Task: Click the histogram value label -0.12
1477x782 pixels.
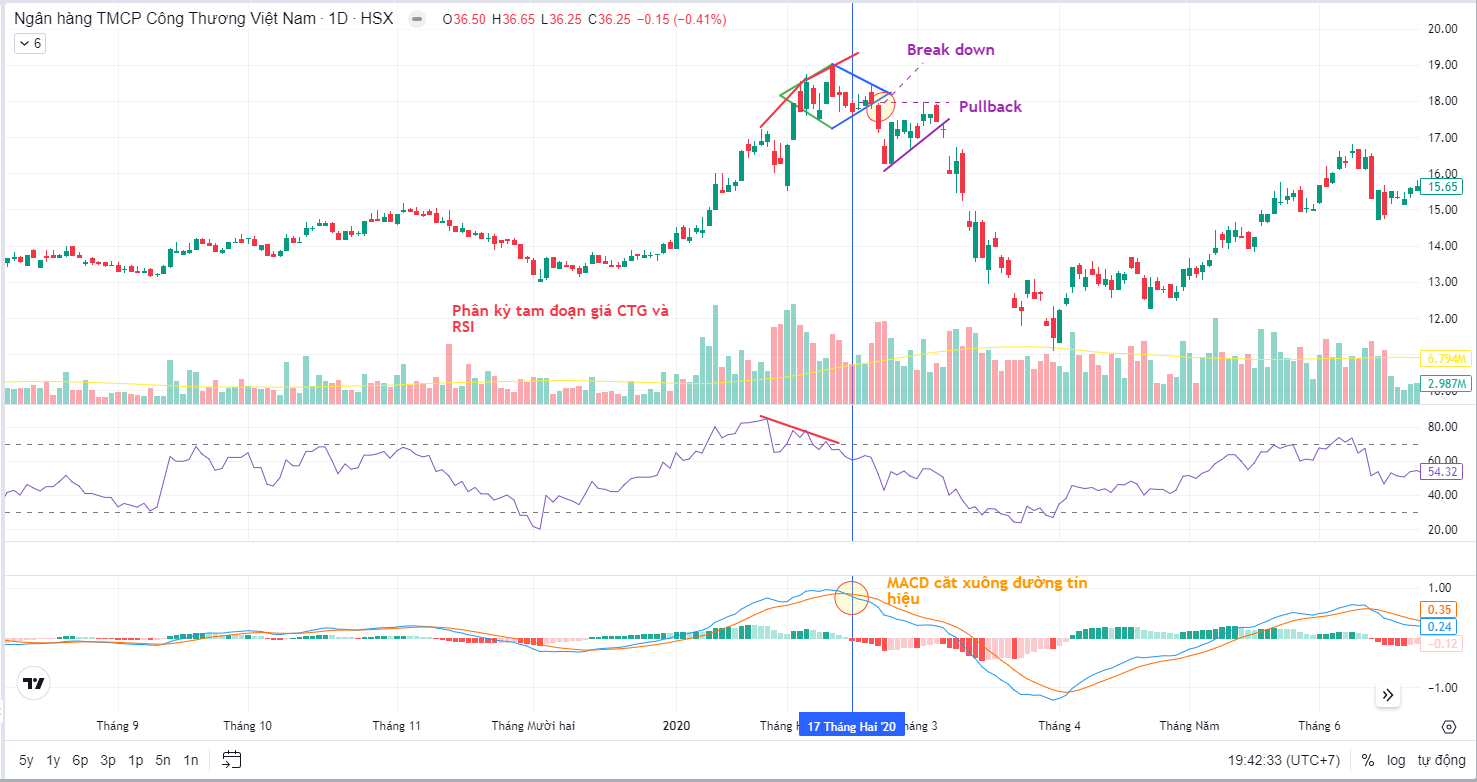Action: [x=1440, y=643]
